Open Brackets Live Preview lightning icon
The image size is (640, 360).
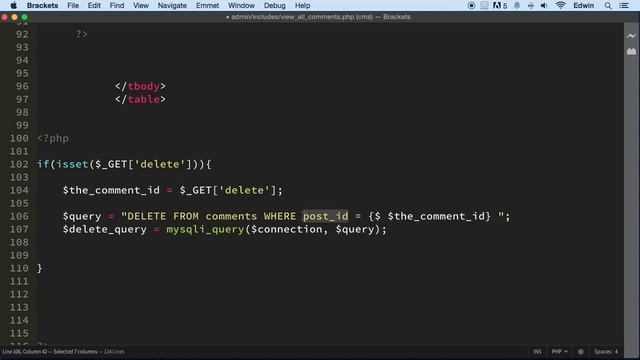tap(631, 36)
